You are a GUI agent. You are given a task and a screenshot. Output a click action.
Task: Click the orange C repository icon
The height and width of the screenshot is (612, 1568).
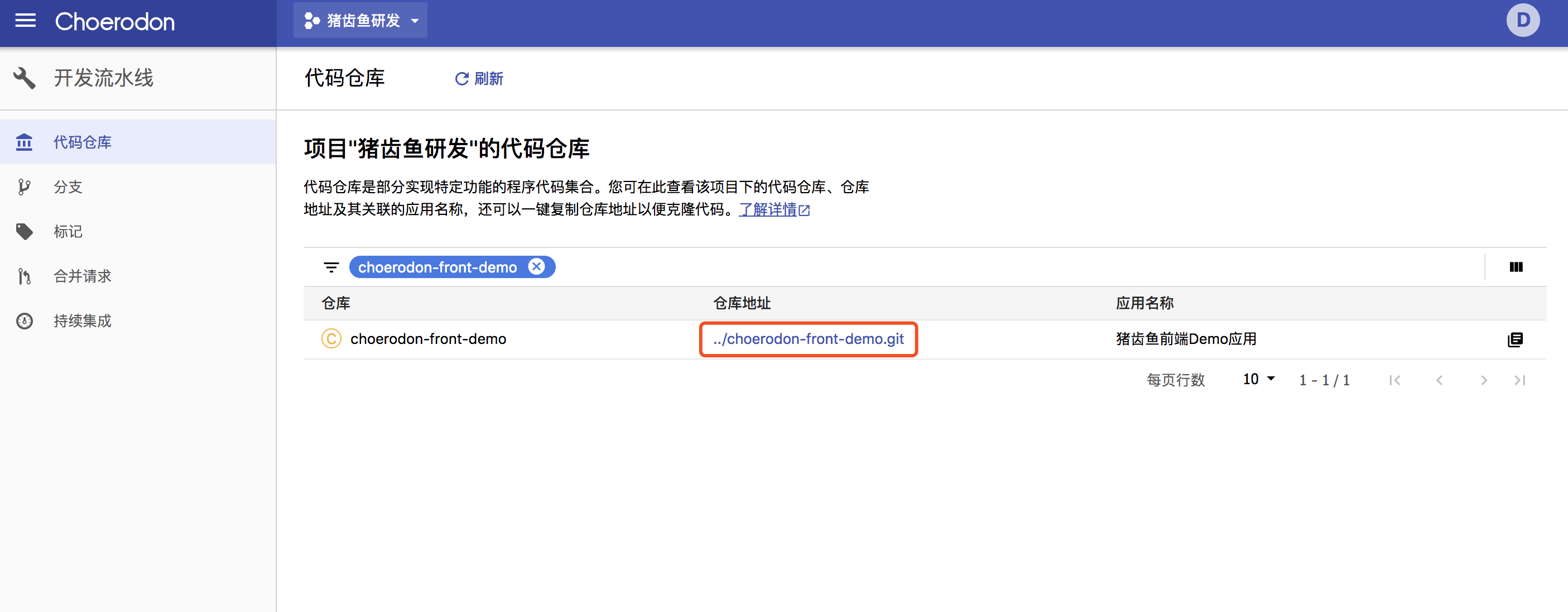[x=331, y=338]
